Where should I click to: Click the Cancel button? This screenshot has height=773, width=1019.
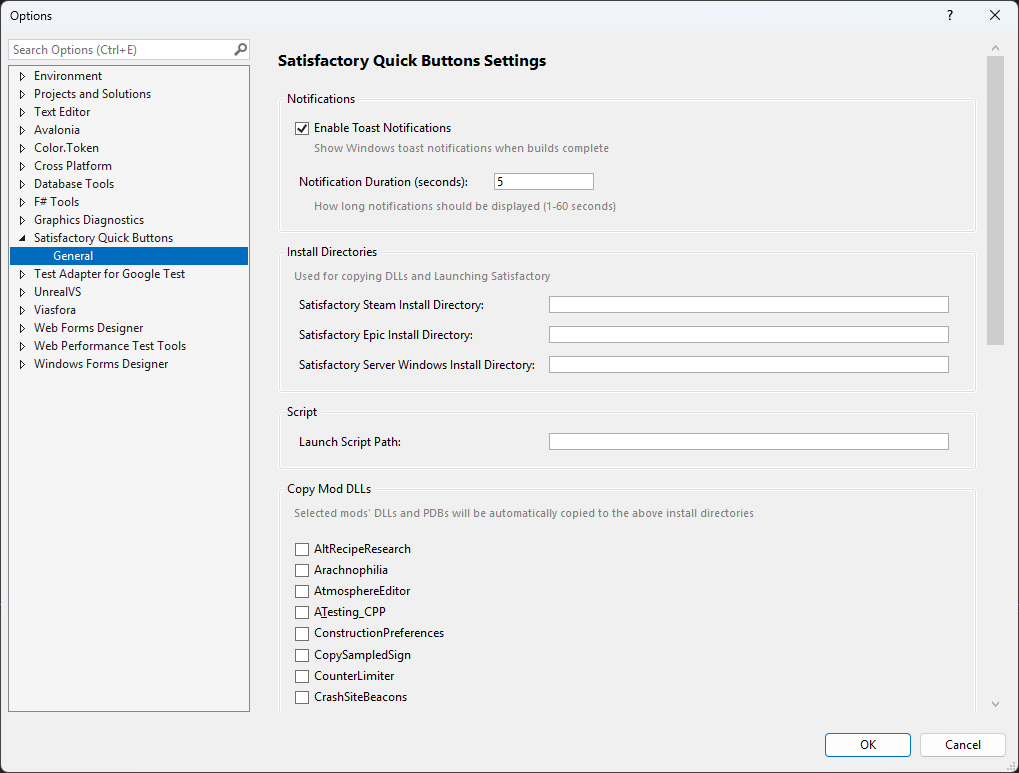pyautogui.click(x=963, y=745)
